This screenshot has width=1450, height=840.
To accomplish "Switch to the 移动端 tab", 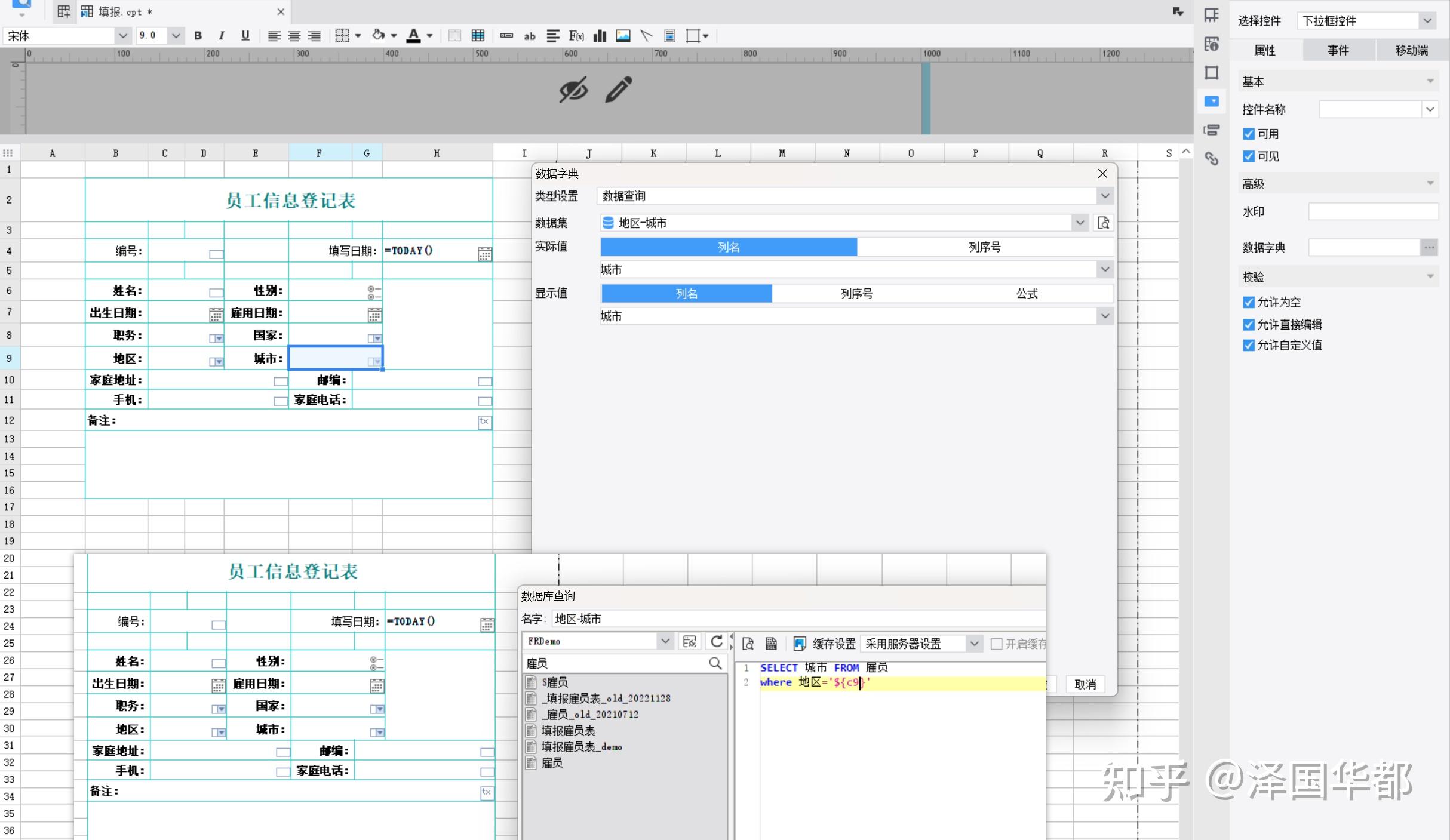I will [x=1412, y=50].
